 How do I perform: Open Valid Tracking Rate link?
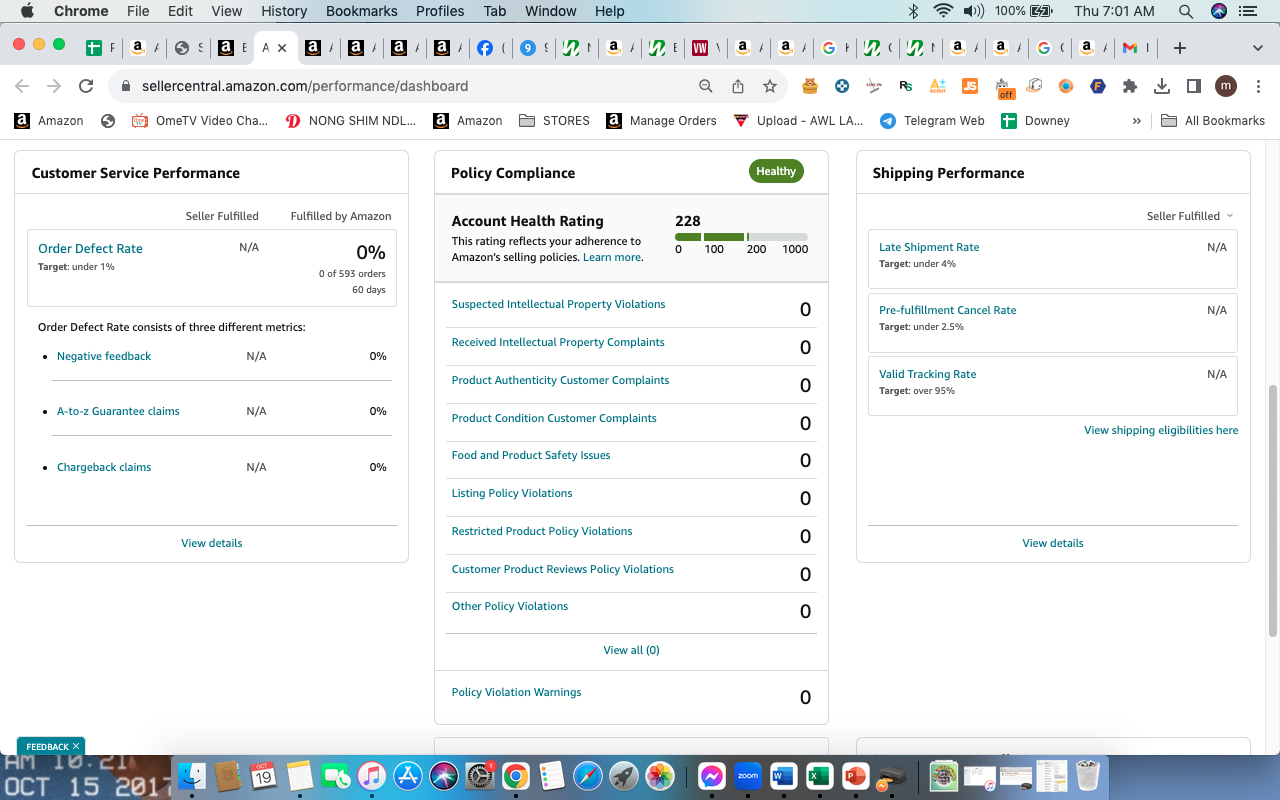(x=927, y=374)
